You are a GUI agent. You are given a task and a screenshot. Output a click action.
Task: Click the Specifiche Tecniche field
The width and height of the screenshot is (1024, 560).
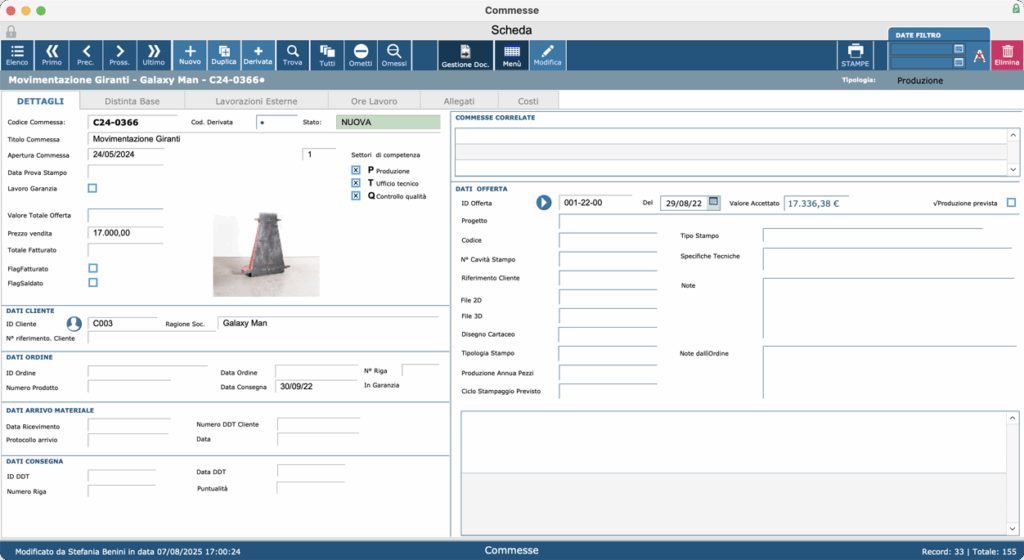pyautogui.click(x=888, y=259)
